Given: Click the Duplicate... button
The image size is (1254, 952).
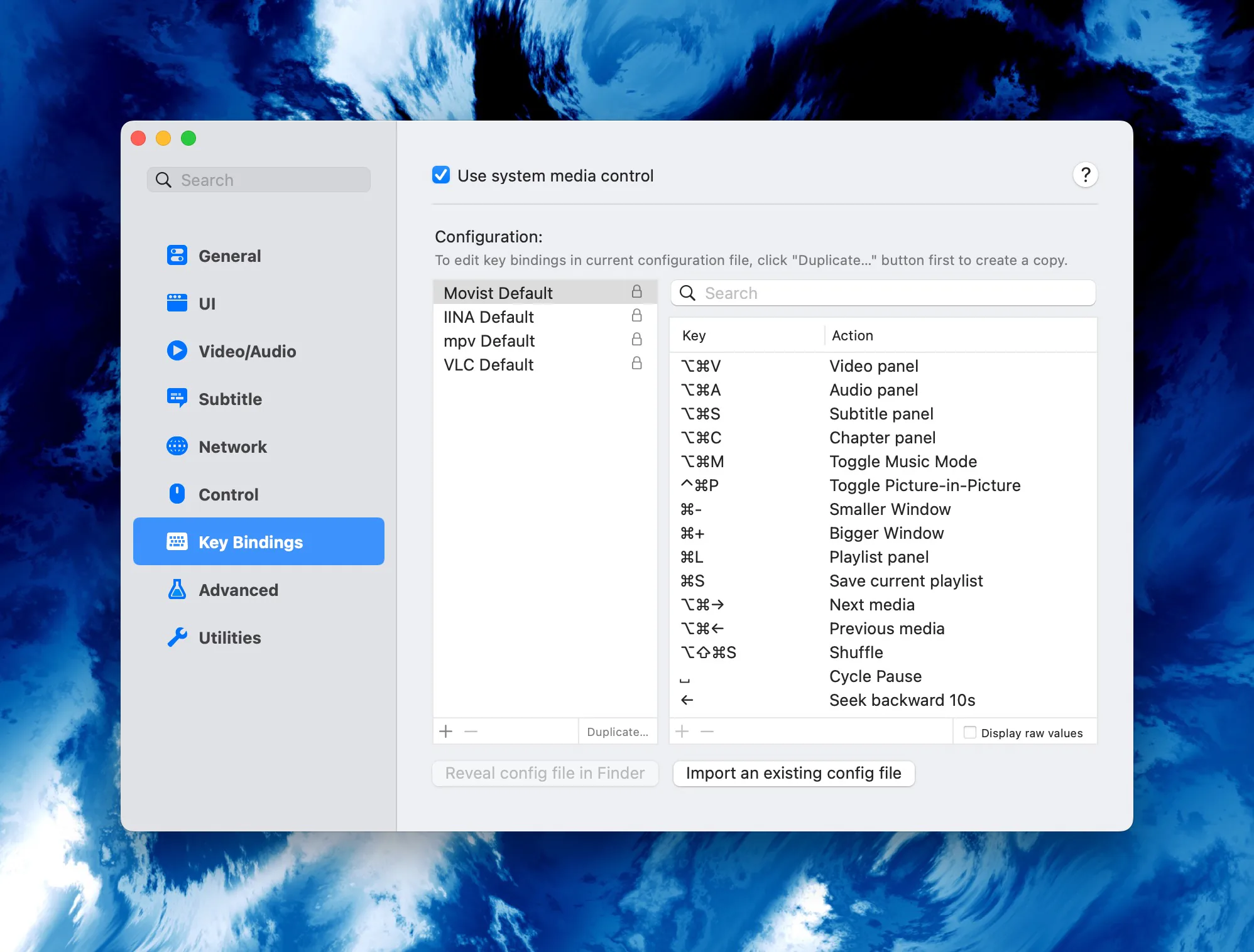Looking at the screenshot, I should [618, 732].
